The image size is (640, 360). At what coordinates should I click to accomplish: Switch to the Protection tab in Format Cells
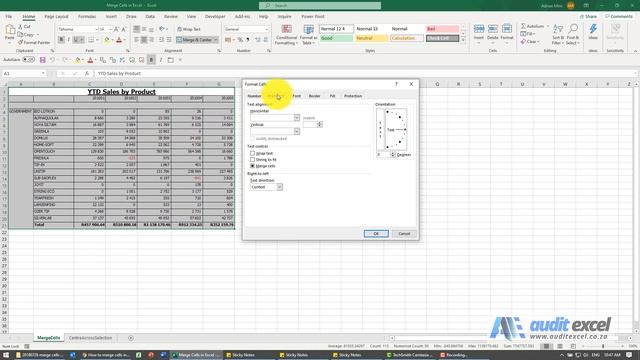pos(353,96)
